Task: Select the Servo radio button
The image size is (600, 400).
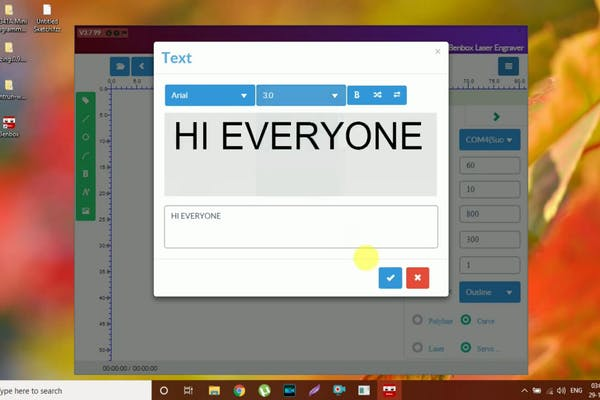Action: coord(466,348)
